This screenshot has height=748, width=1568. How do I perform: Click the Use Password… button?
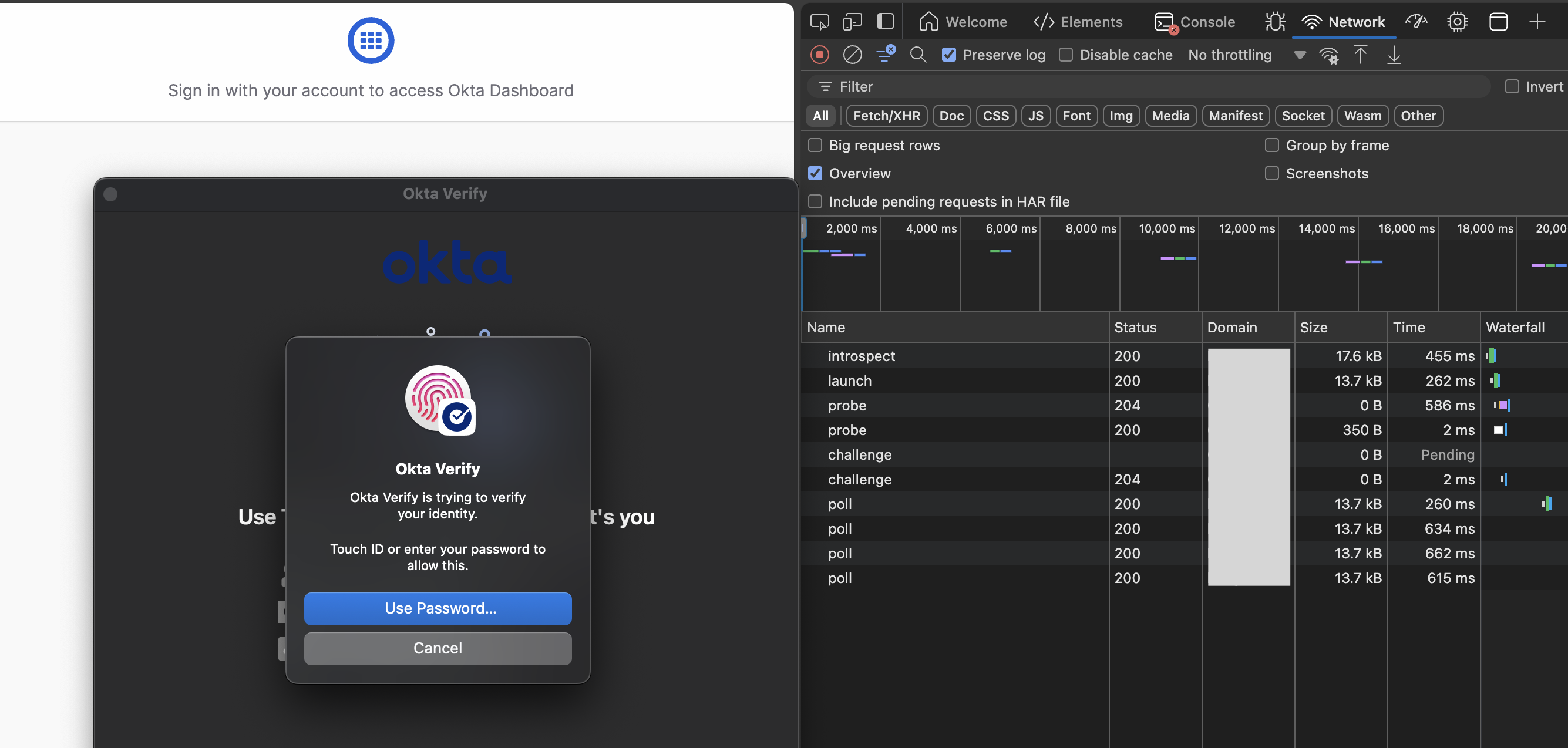click(x=438, y=608)
